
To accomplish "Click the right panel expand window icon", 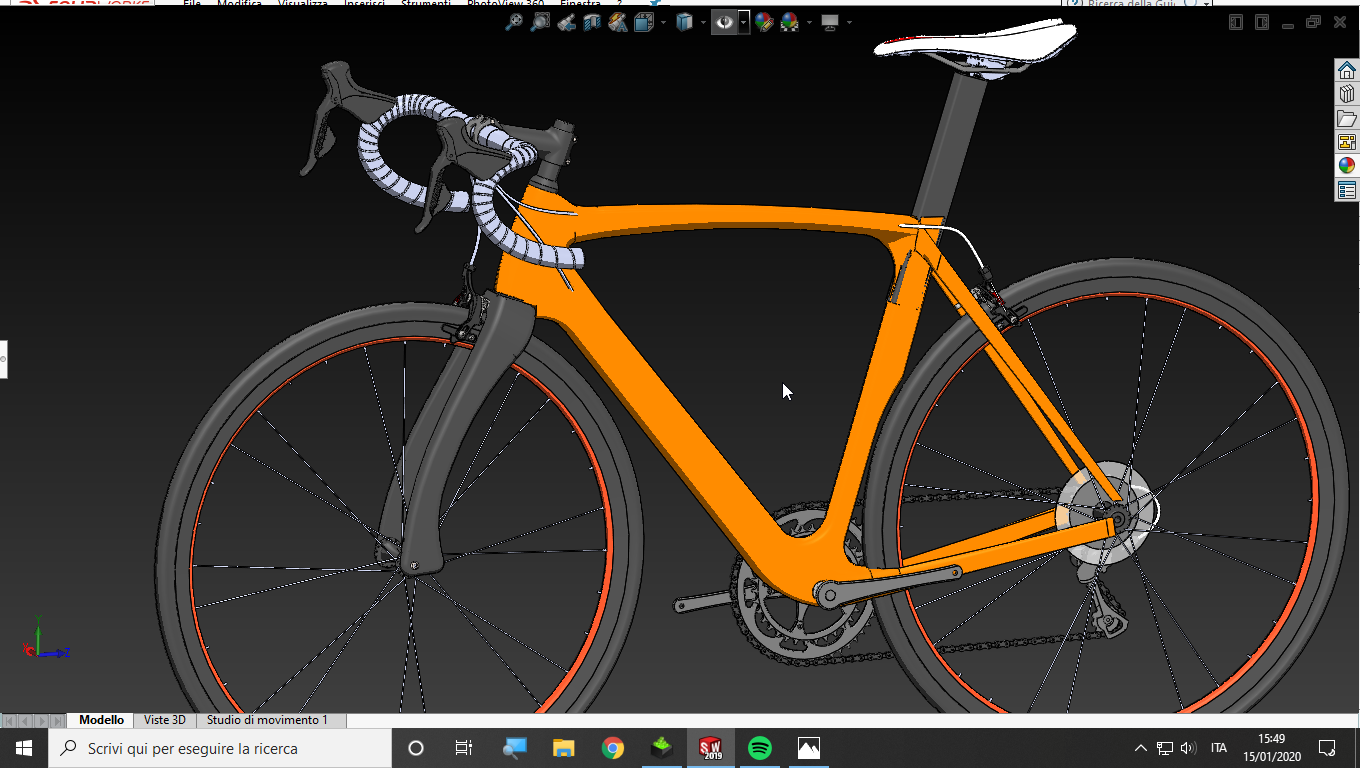I will pyautogui.click(x=1262, y=22).
